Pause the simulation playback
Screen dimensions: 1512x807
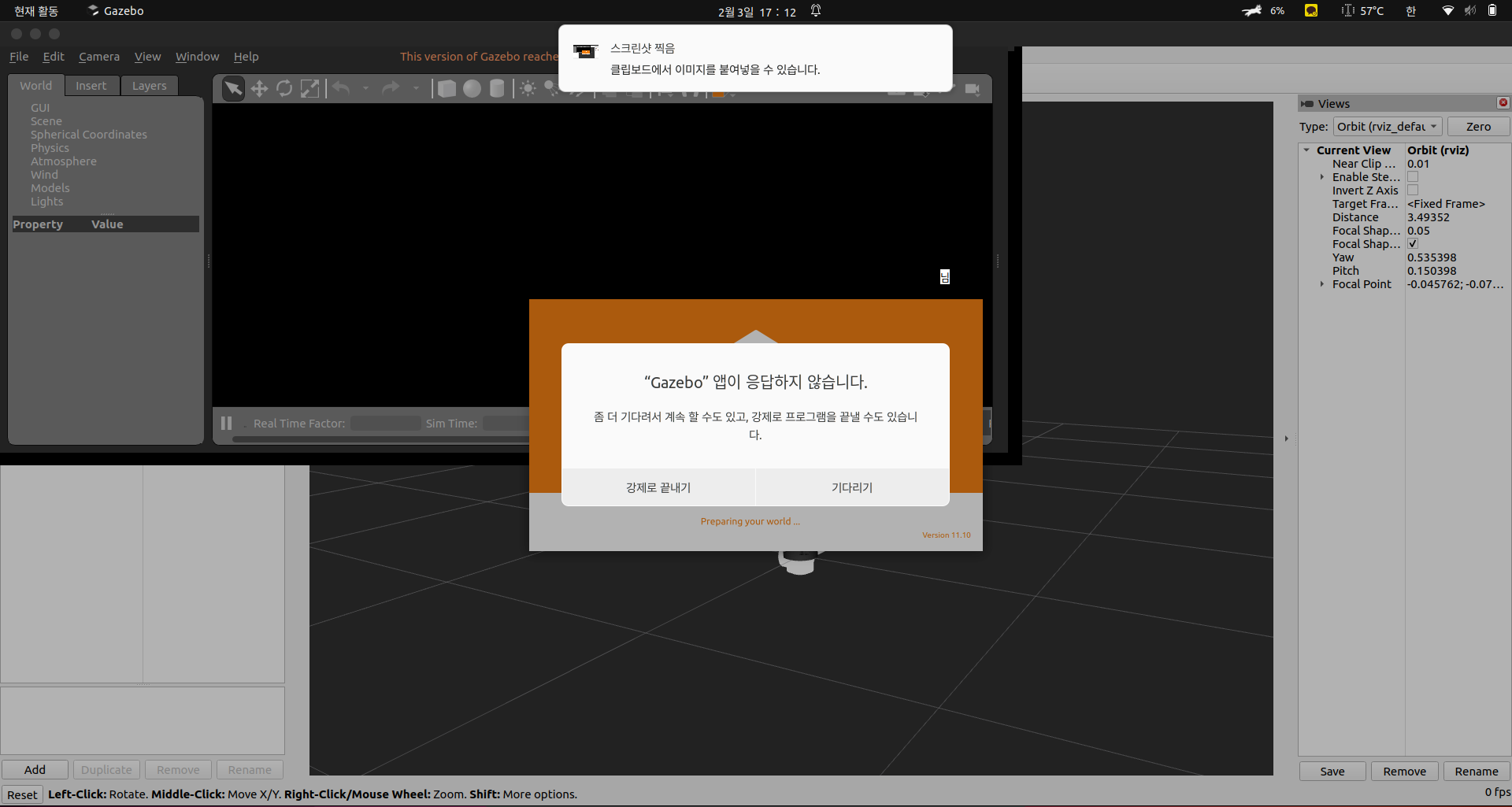(x=227, y=424)
